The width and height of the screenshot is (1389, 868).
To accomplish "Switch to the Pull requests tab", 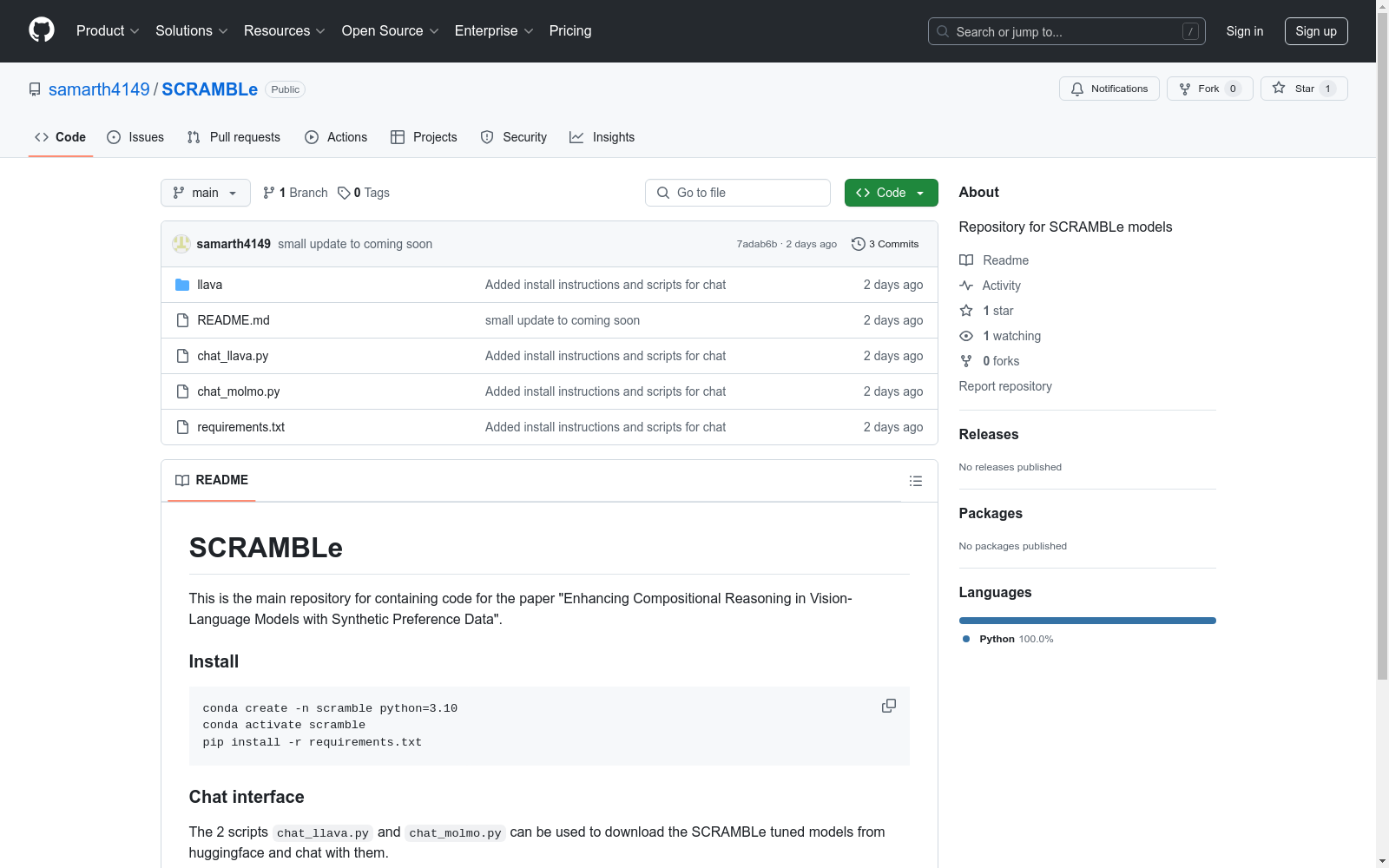I will pyautogui.click(x=234, y=137).
